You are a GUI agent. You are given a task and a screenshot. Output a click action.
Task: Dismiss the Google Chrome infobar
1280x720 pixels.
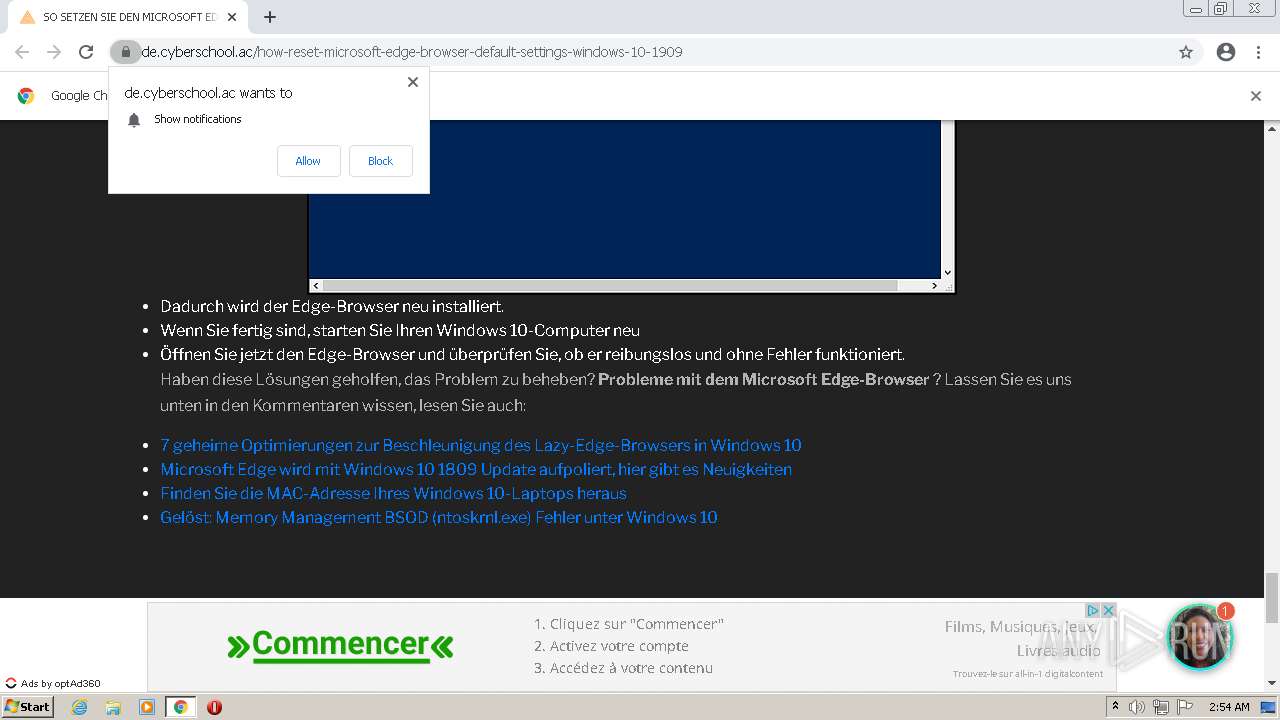pos(1256,96)
